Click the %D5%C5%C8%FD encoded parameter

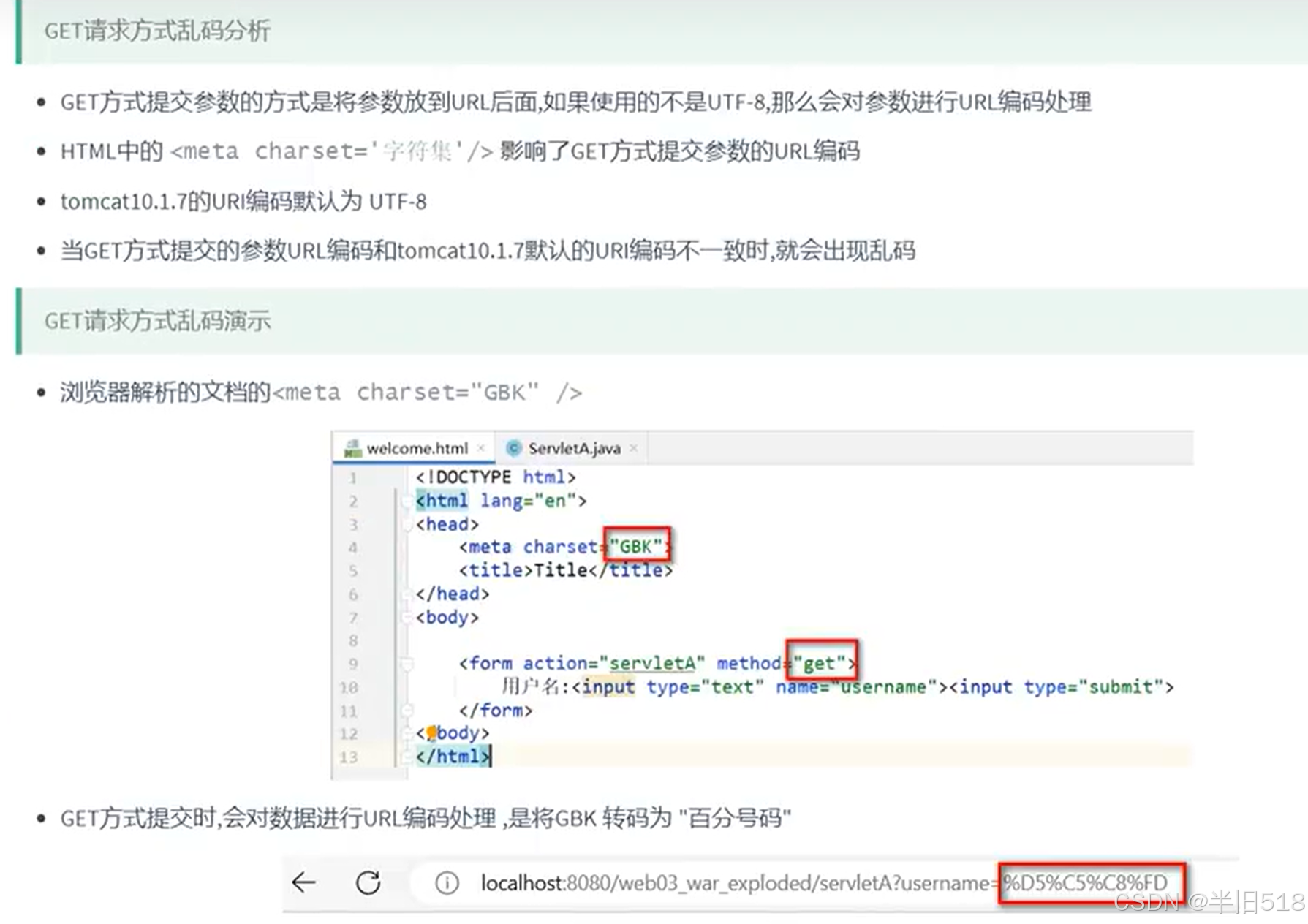coord(1085,883)
